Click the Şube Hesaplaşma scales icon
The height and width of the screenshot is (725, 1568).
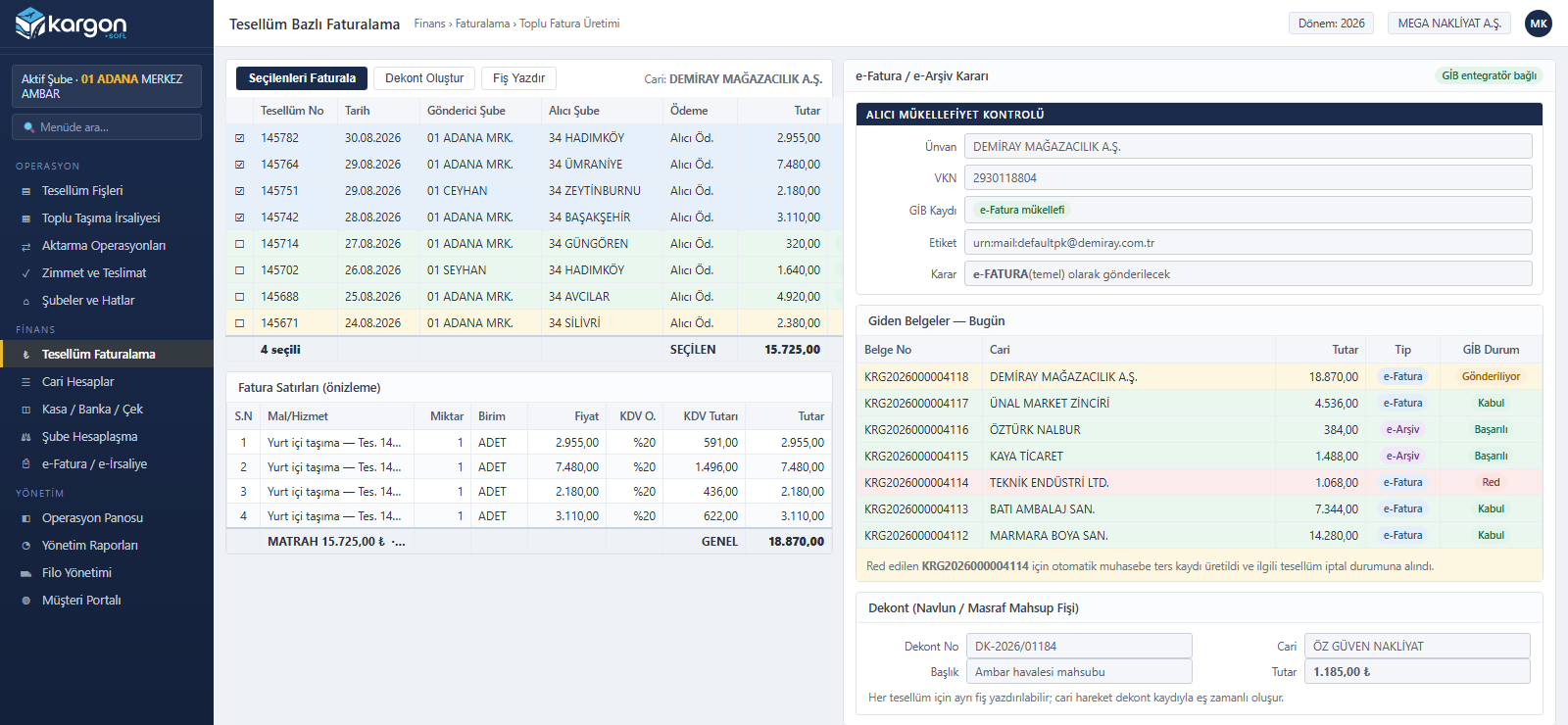point(25,437)
